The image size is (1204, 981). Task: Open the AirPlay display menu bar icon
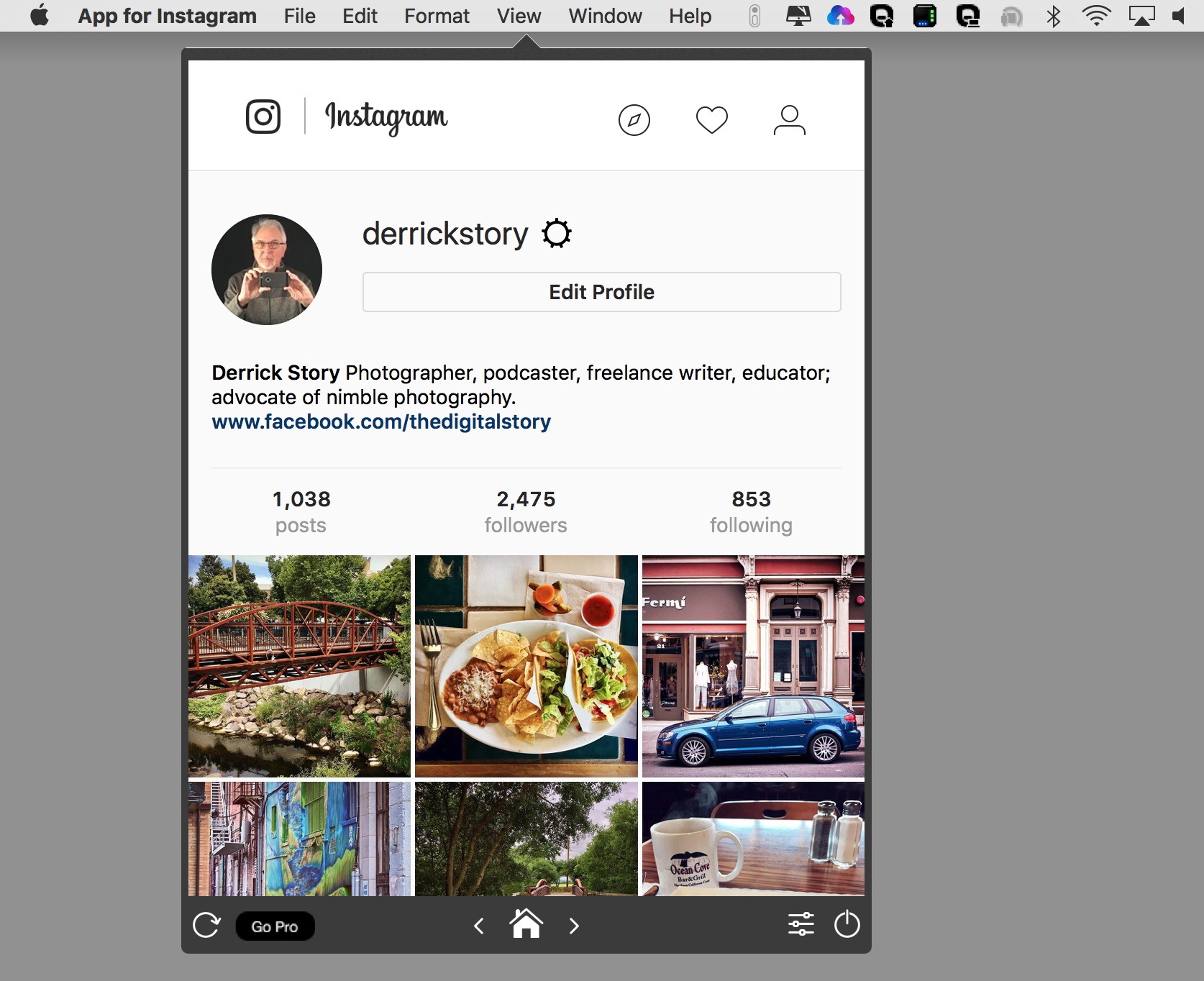(x=1141, y=16)
